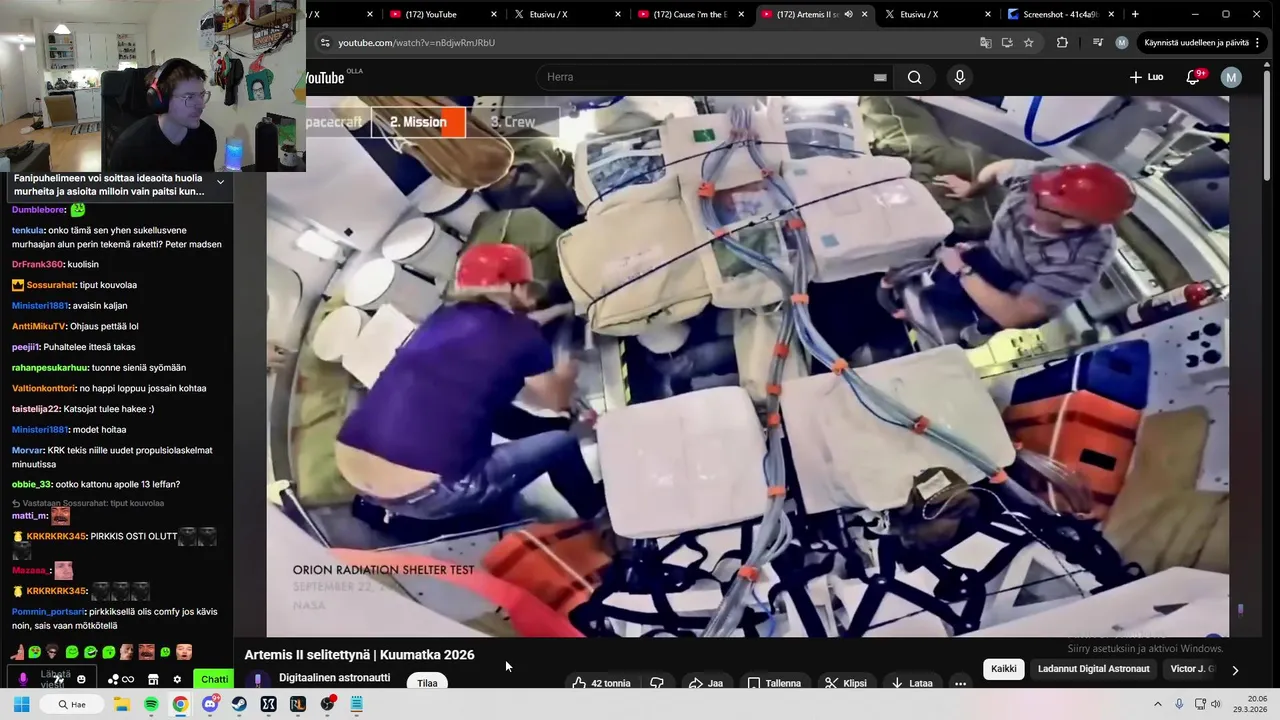Open the Chrome profile avatar M
1280x720 pixels.
point(1122,43)
